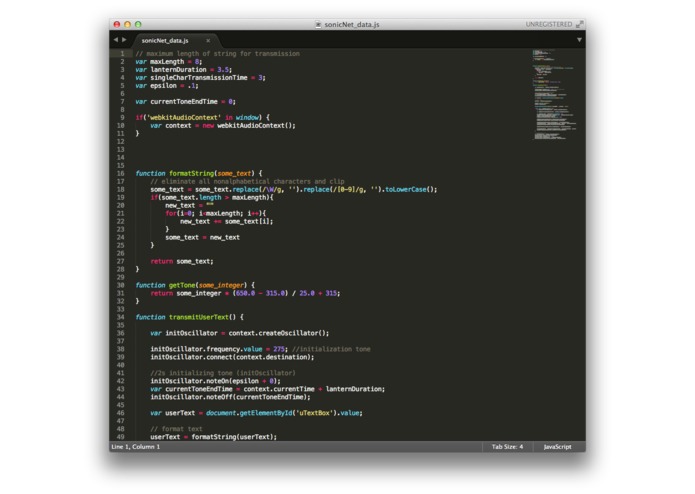The height and width of the screenshot is (494, 695).
Task: Click 'var singleCharTransmissionTime' text
Action: pos(191,78)
